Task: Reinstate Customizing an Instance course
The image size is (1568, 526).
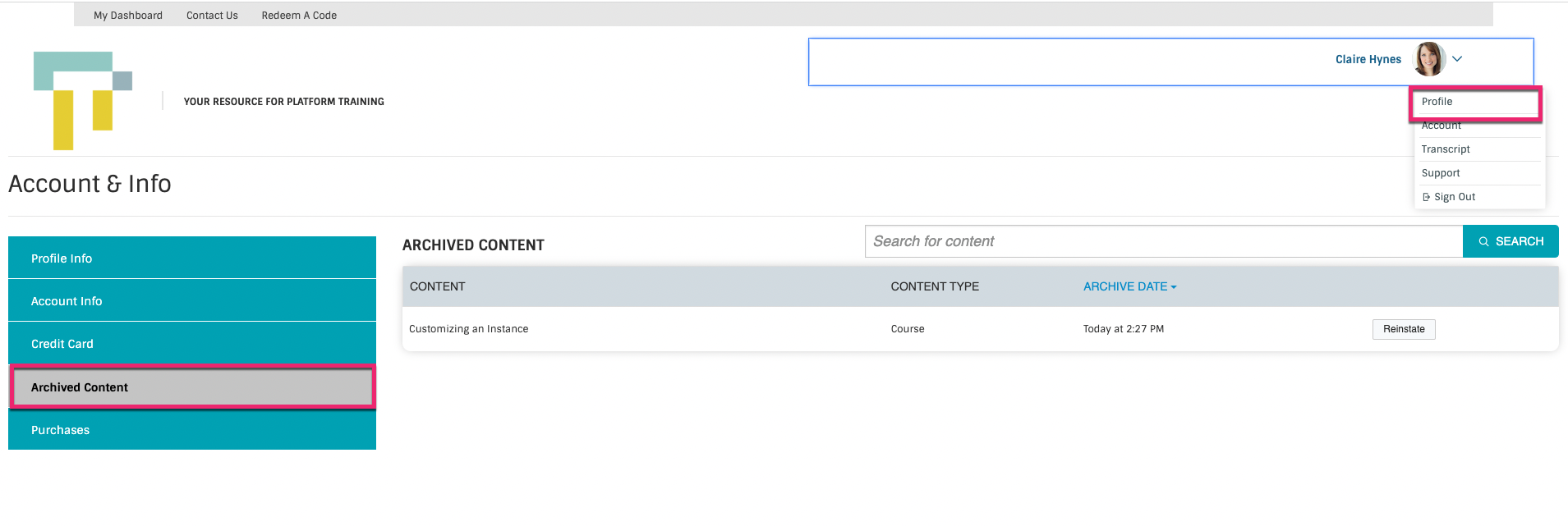Action: [1404, 329]
